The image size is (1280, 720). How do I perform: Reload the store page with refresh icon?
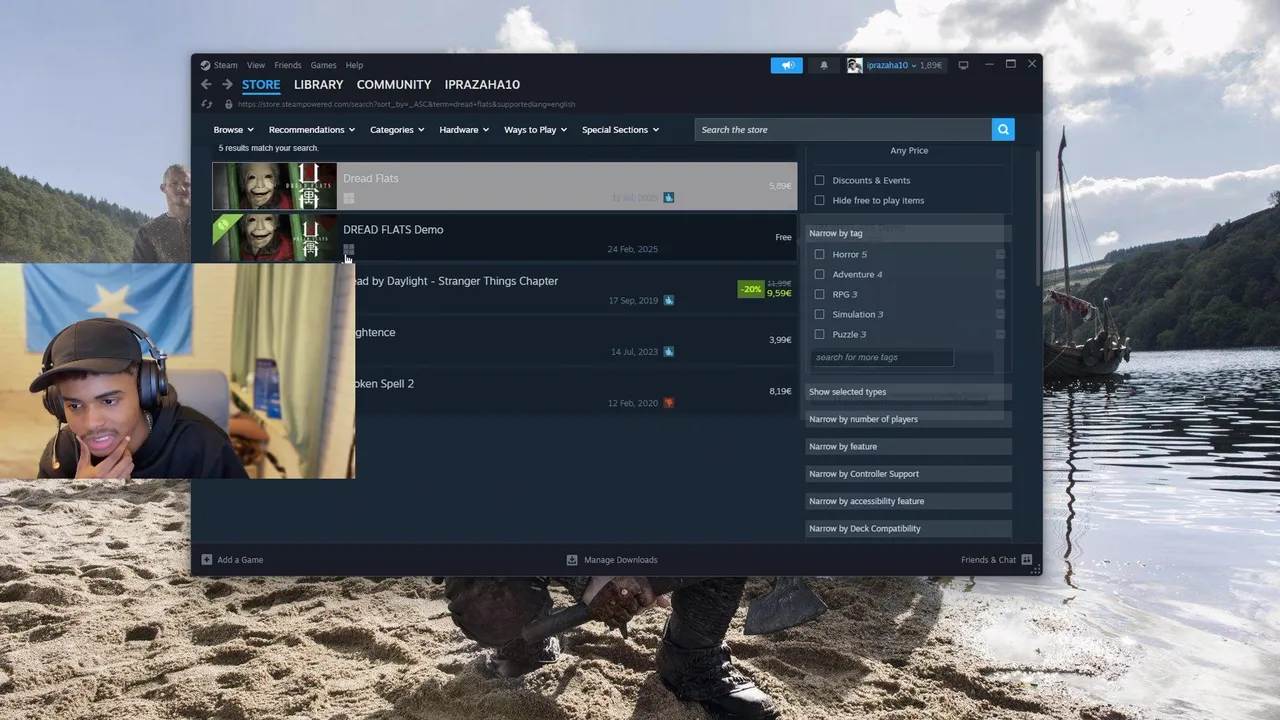(206, 104)
